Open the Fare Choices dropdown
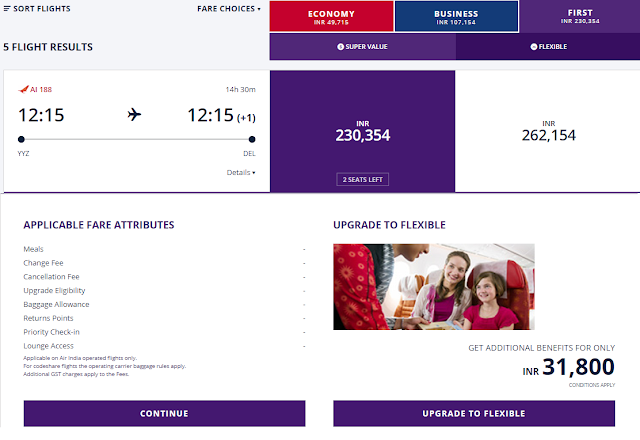640x440 pixels. coord(229,9)
